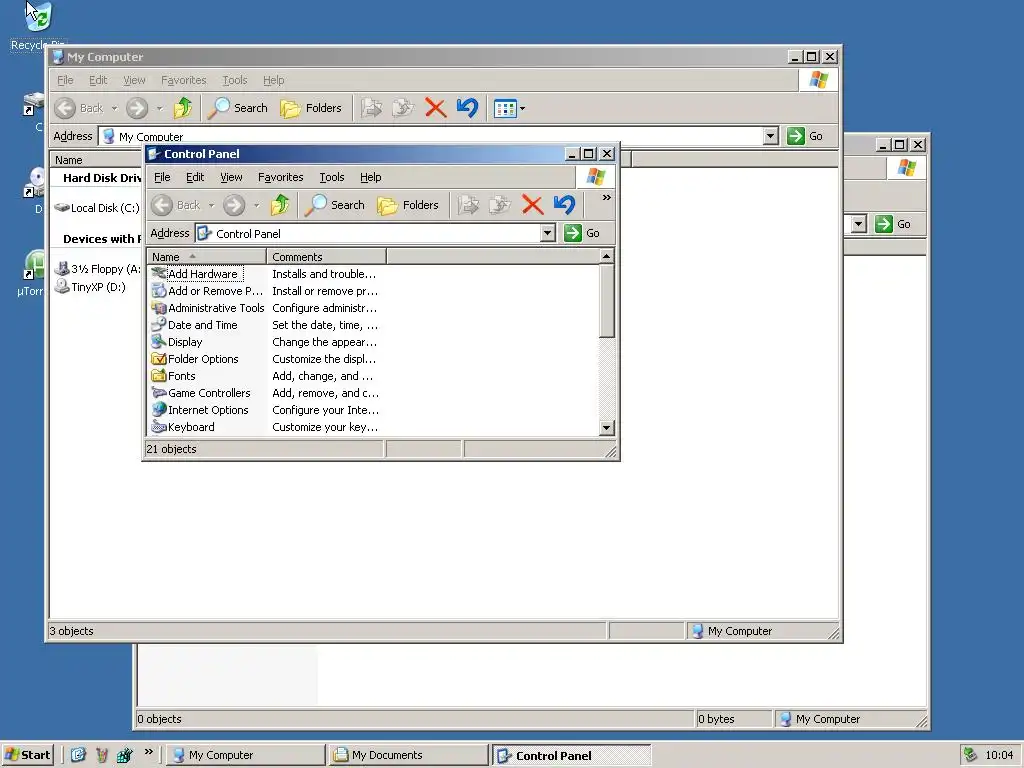Click Control Panel address field

368,233
